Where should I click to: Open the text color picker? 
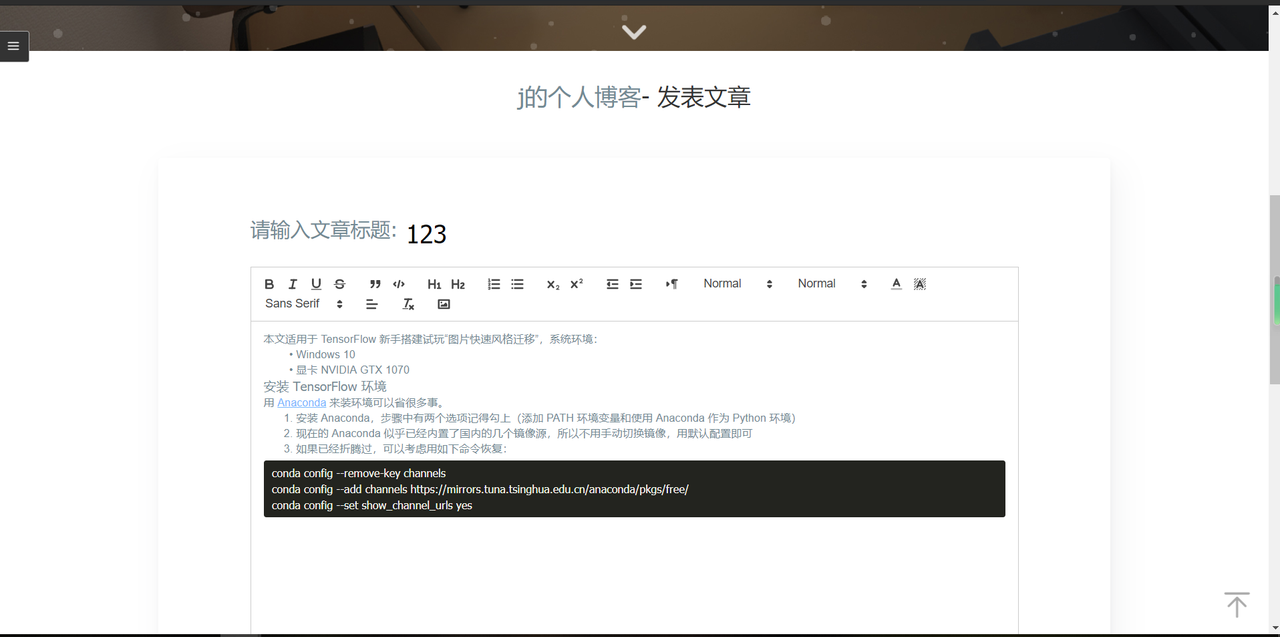(x=896, y=283)
